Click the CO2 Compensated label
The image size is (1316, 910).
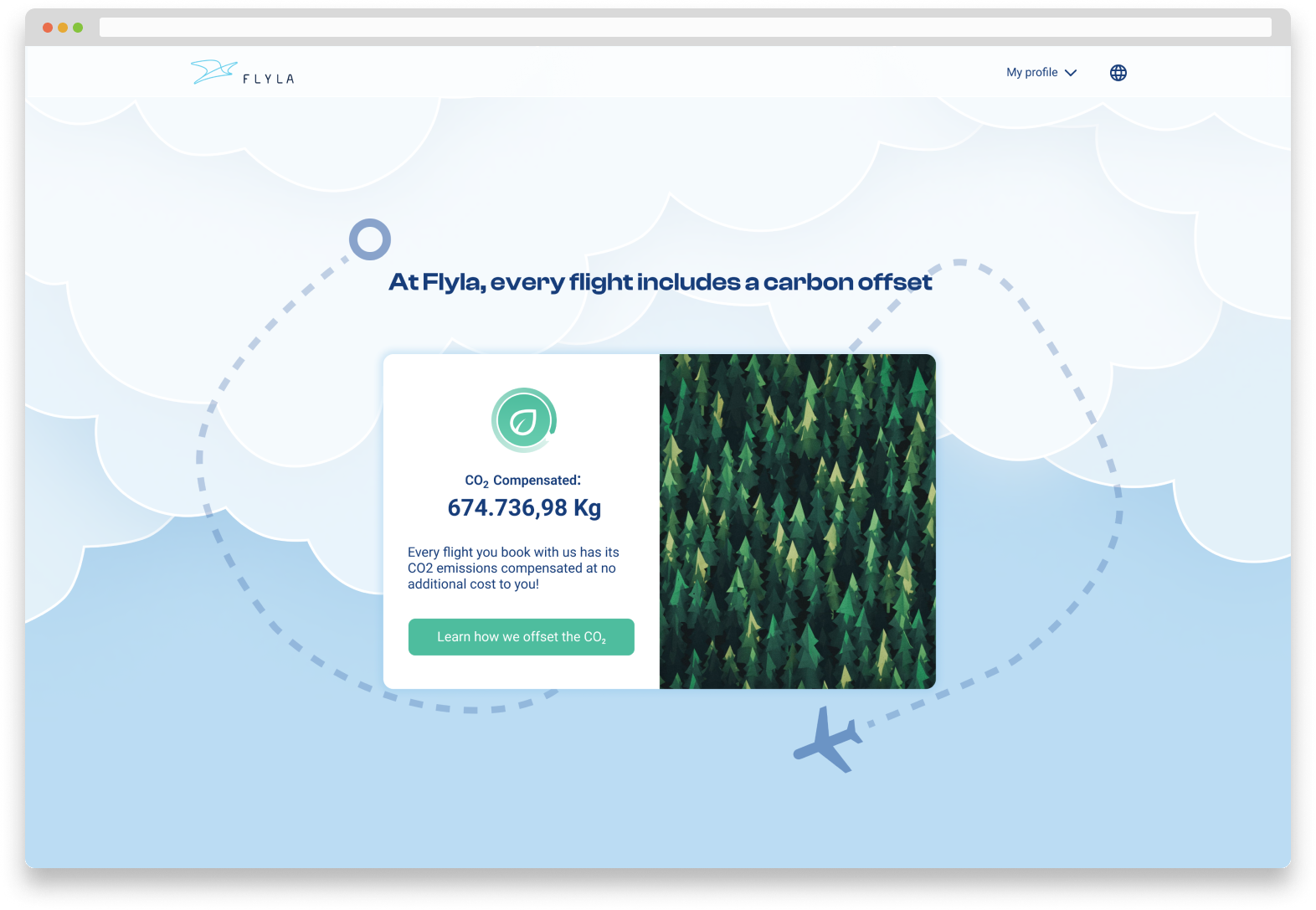pos(522,481)
